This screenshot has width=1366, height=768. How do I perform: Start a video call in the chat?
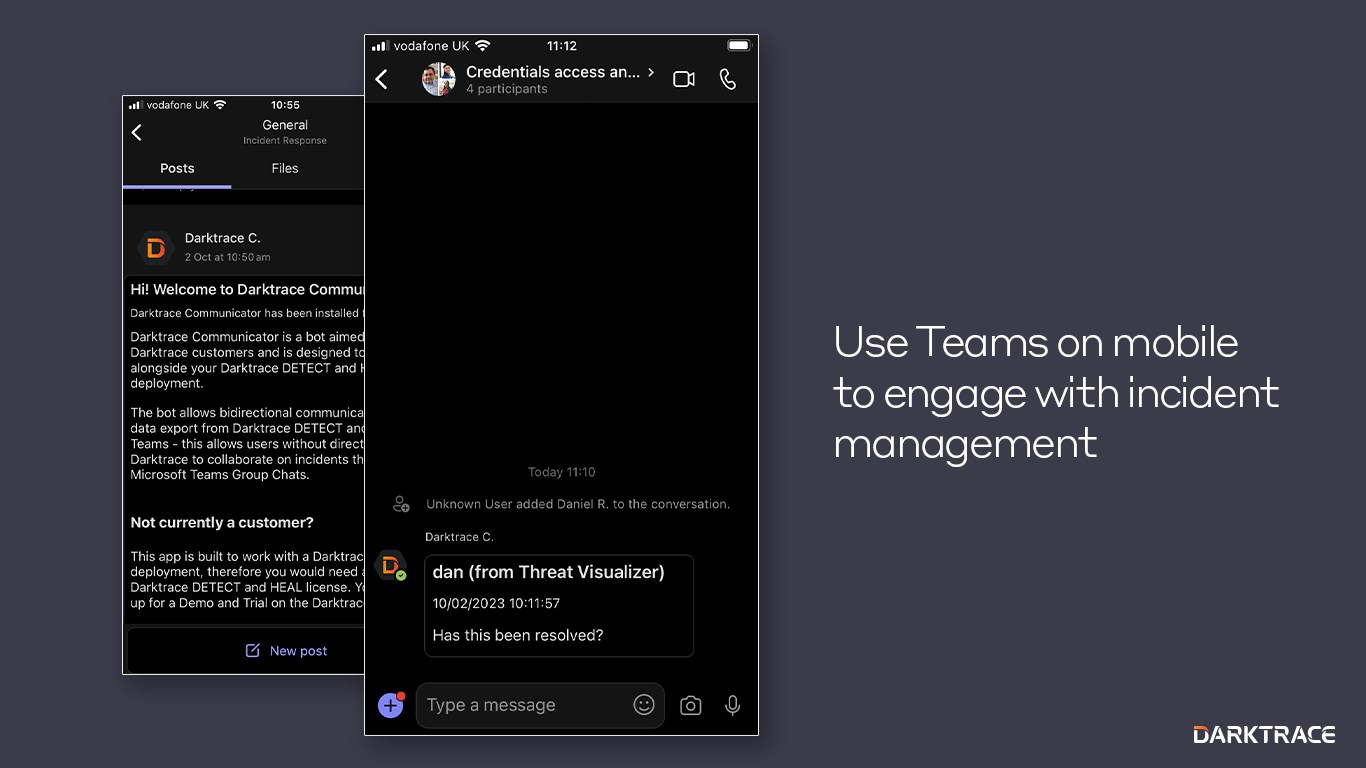tap(684, 79)
